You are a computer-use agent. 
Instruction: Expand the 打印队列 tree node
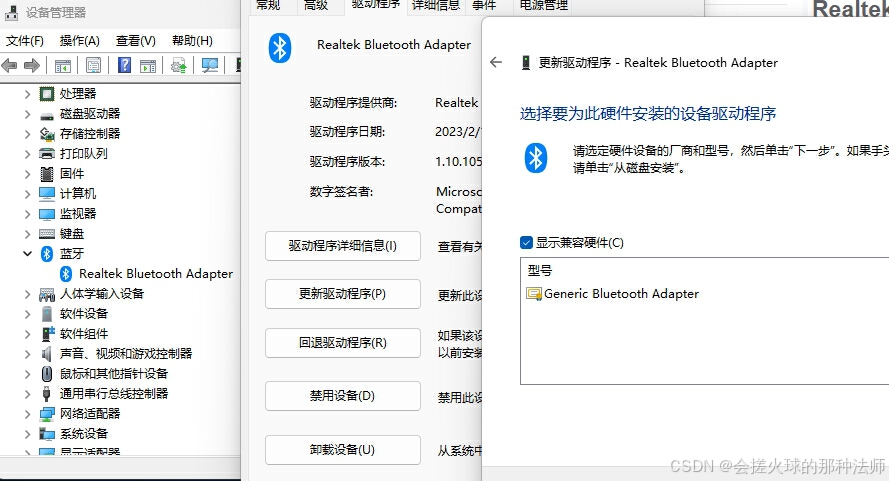(x=27, y=154)
